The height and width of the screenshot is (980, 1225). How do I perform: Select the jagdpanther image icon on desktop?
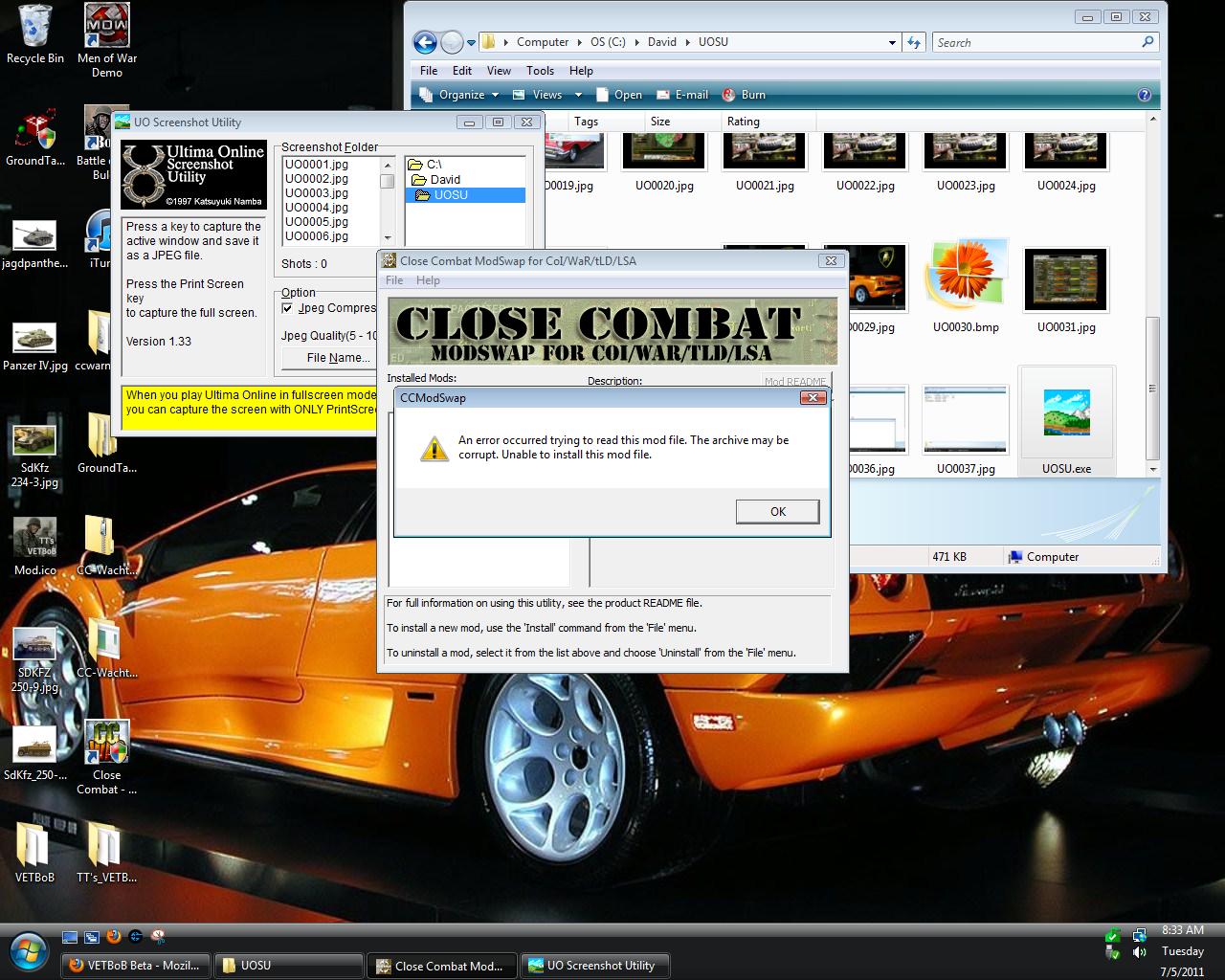tap(34, 244)
